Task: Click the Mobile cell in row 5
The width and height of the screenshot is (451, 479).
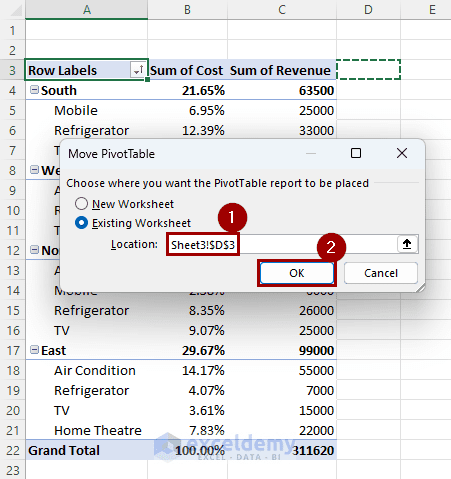Action: point(87,110)
